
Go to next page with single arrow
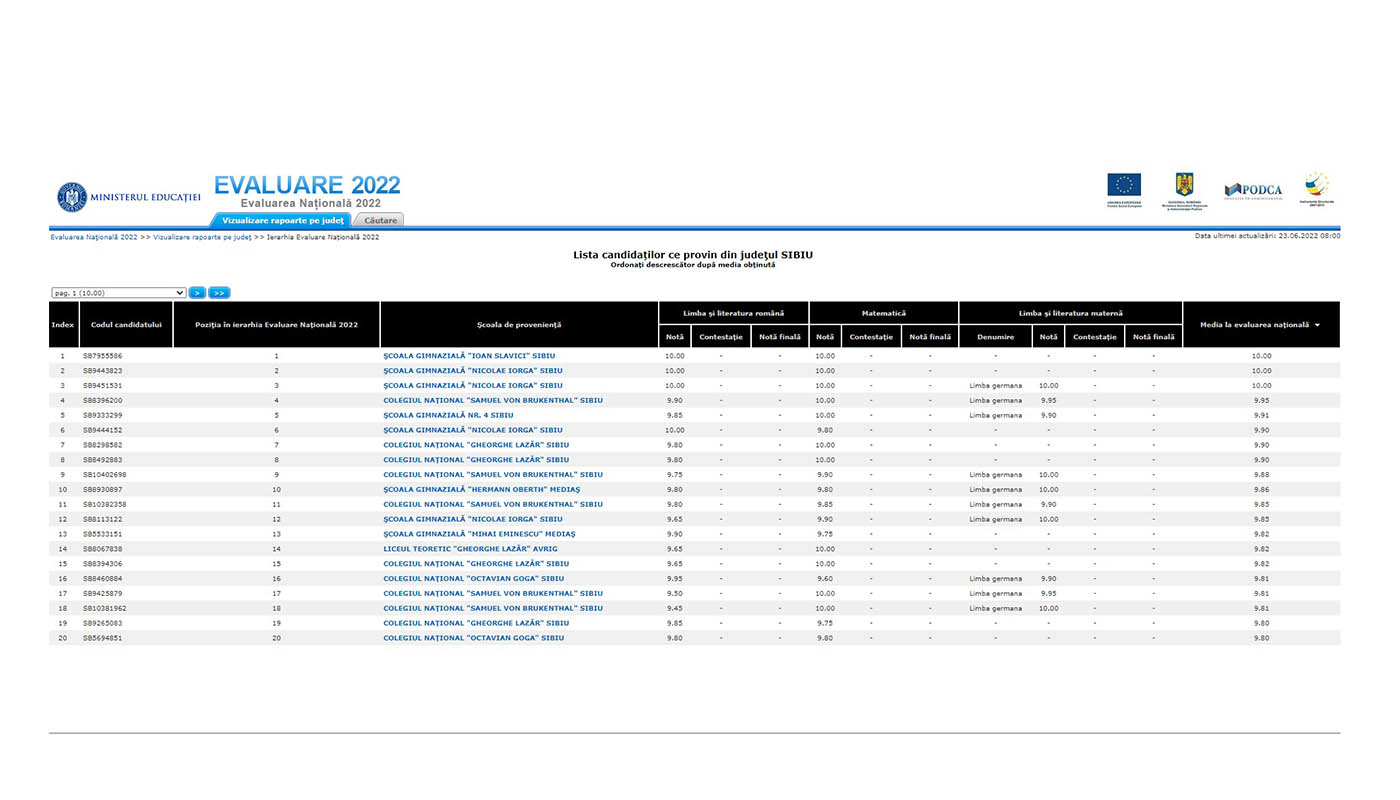click(x=197, y=293)
